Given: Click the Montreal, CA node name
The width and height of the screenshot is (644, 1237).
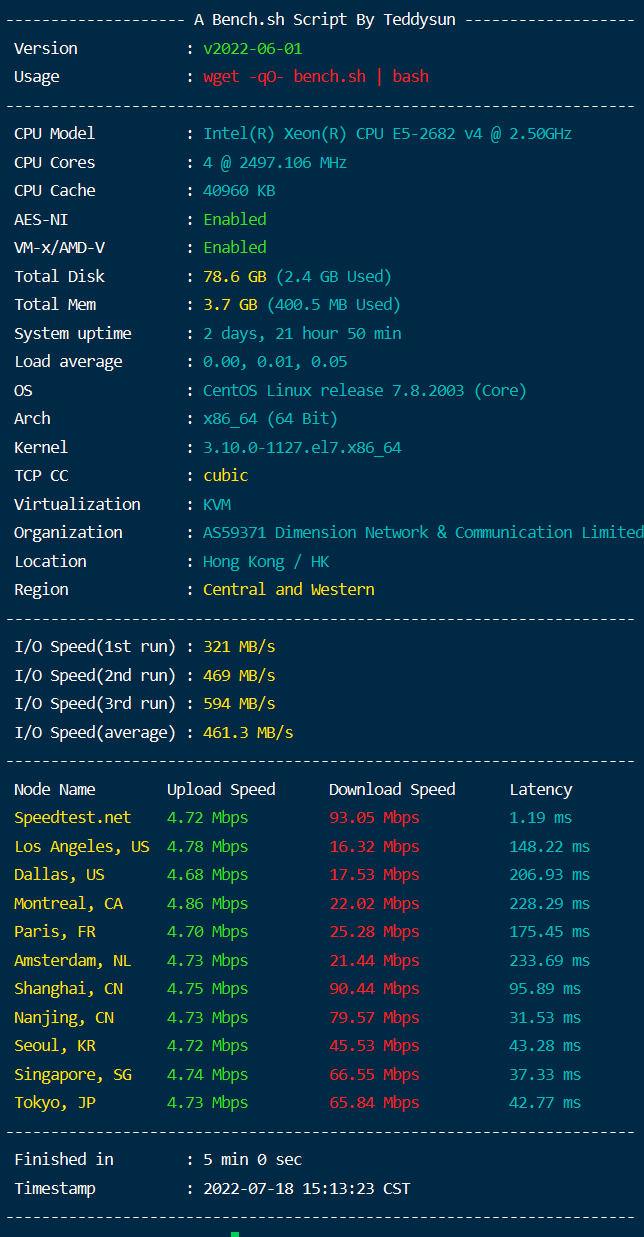Looking at the screenshot, I should 68,903.
